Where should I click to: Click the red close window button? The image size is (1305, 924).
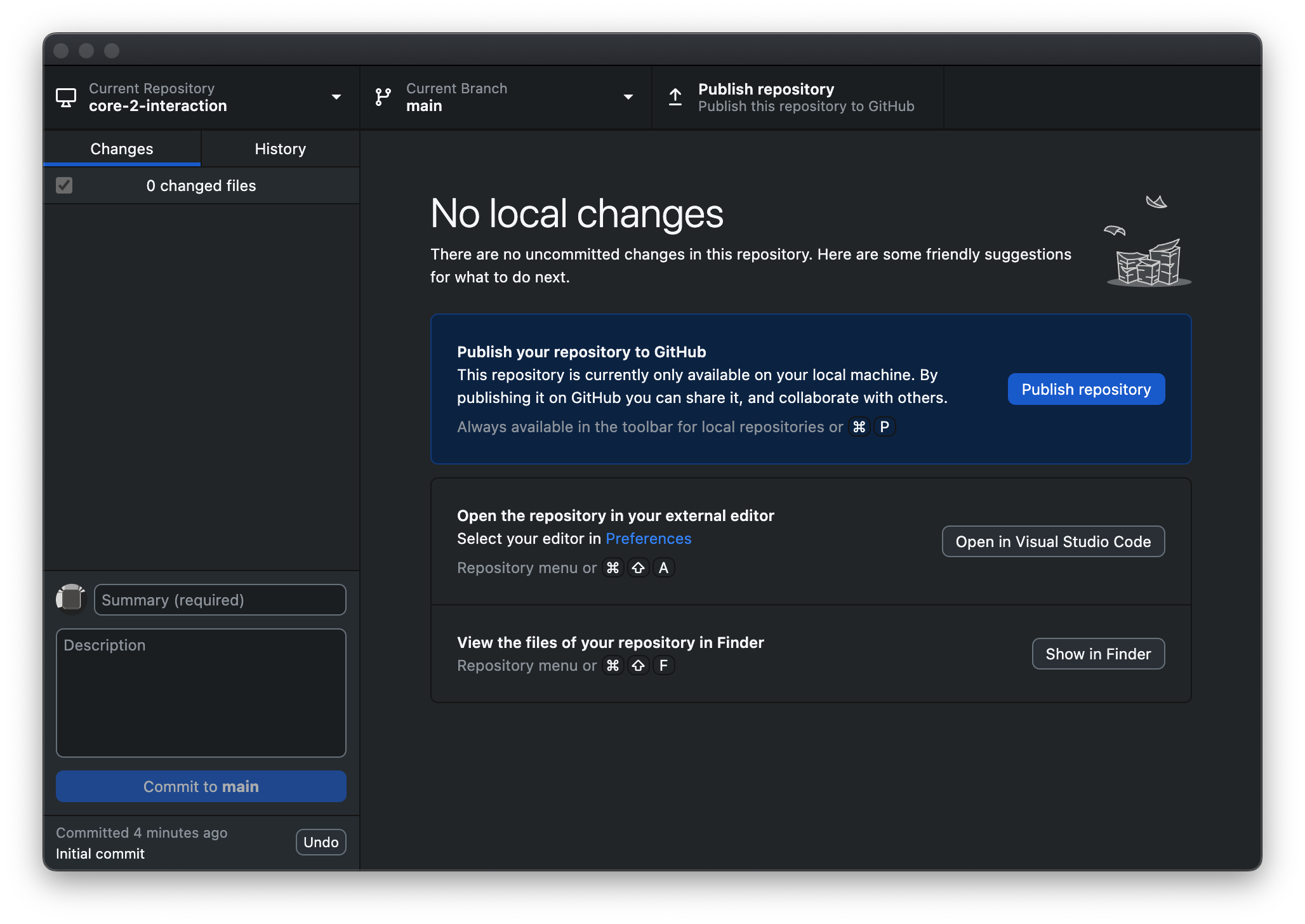pos(61,51)
